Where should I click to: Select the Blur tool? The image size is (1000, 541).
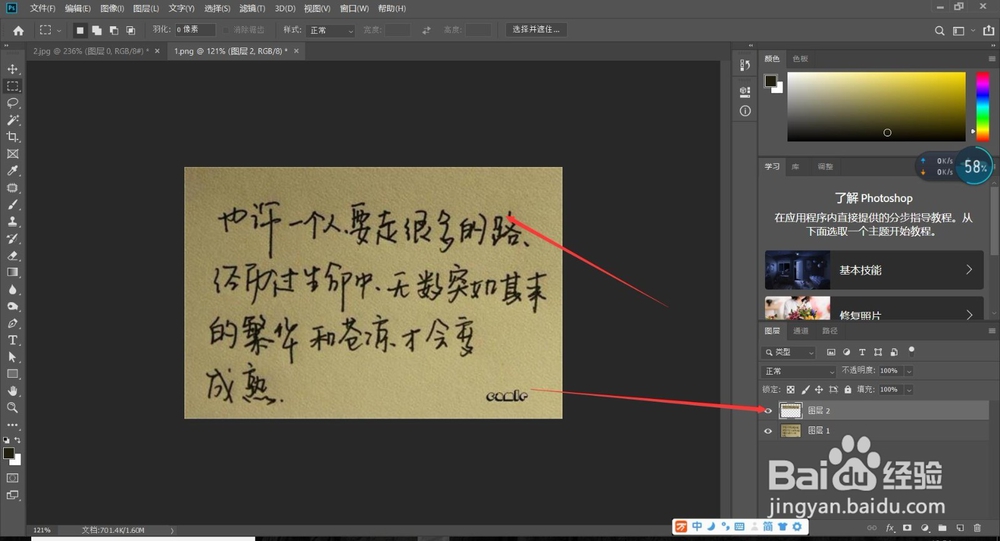[x=13, y=289]
